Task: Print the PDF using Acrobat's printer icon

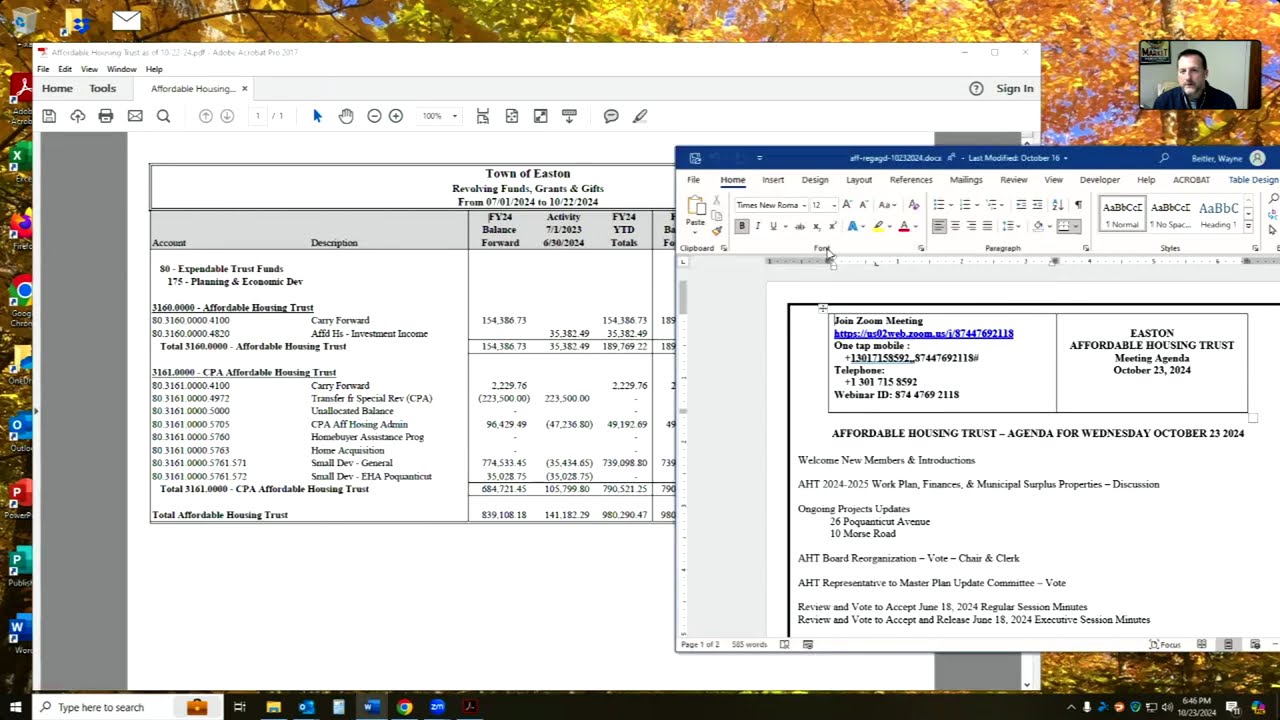Action: pos(106,116)
